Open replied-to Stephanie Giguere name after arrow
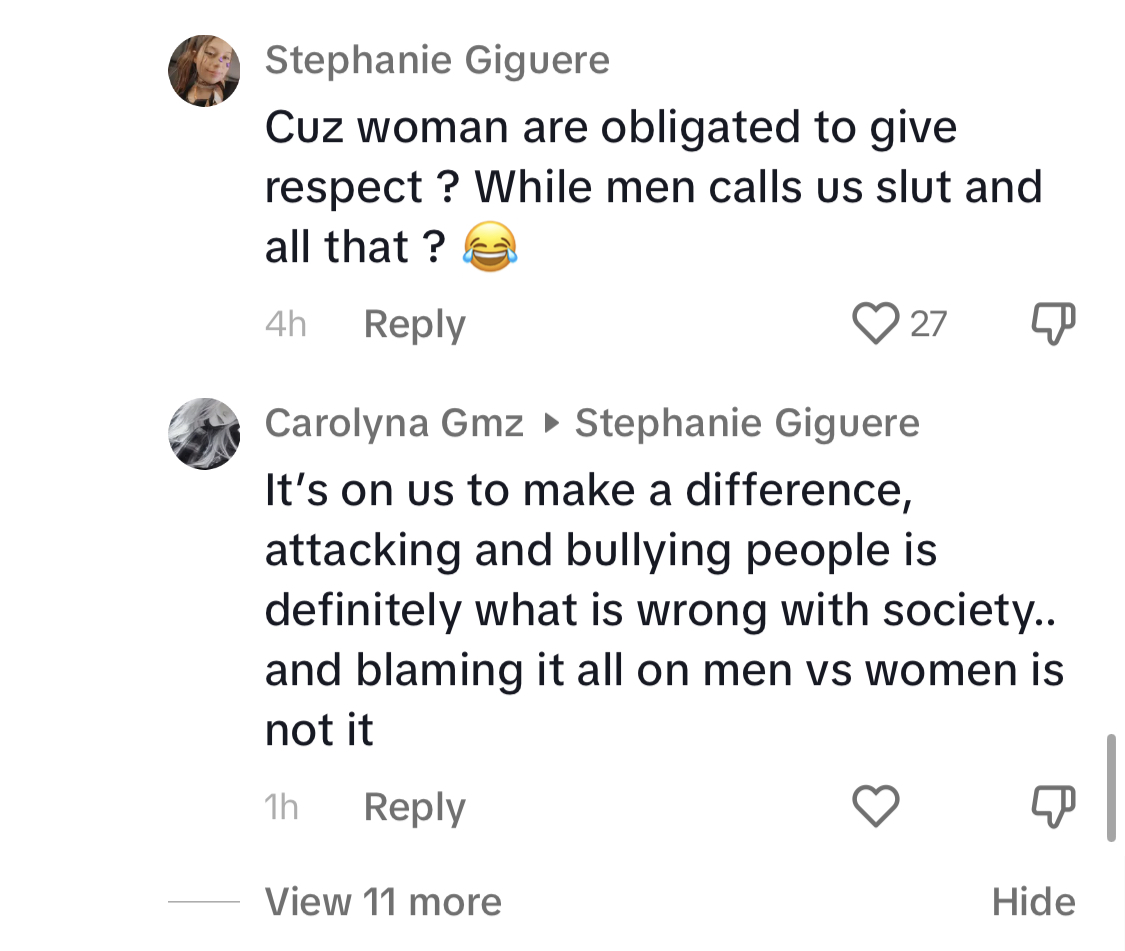 click(x=747, y=423)
